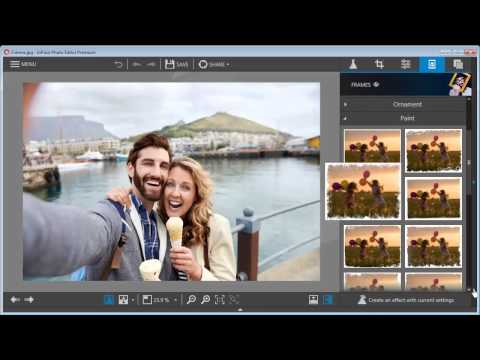480x360 pixels.
Task: Go to next photo arrow
Action: pyautogui.click(x=29, y=300)
